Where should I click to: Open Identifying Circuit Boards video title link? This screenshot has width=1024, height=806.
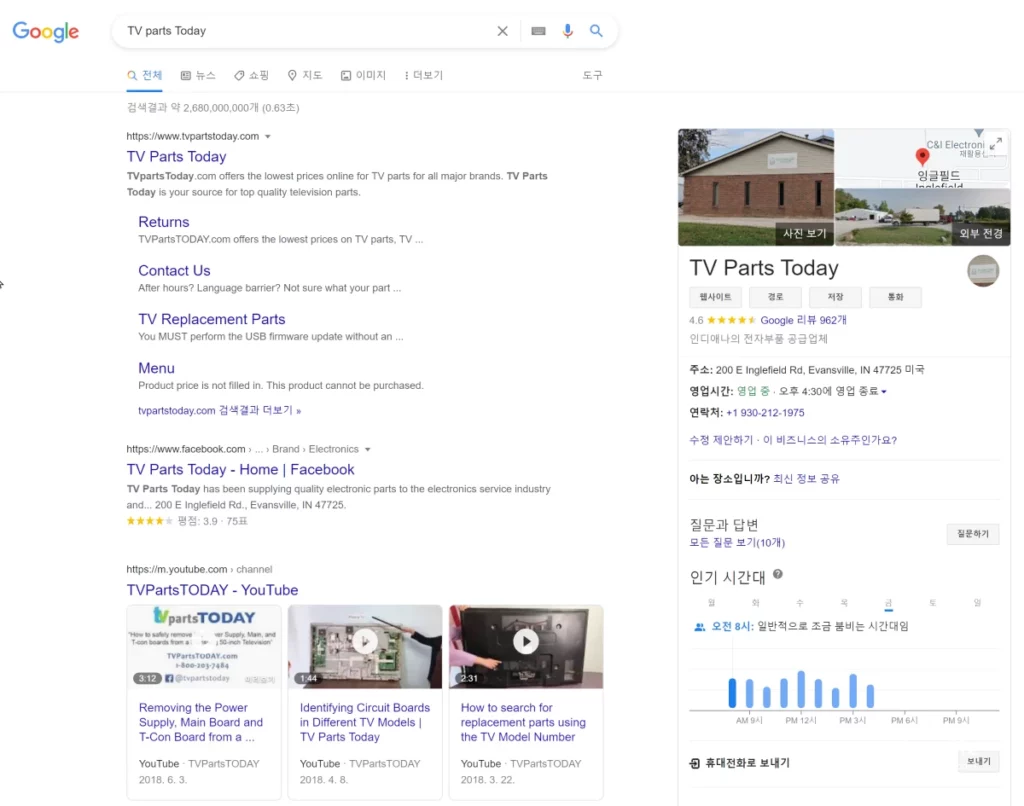pyautogui.click(x=365, y=722)
